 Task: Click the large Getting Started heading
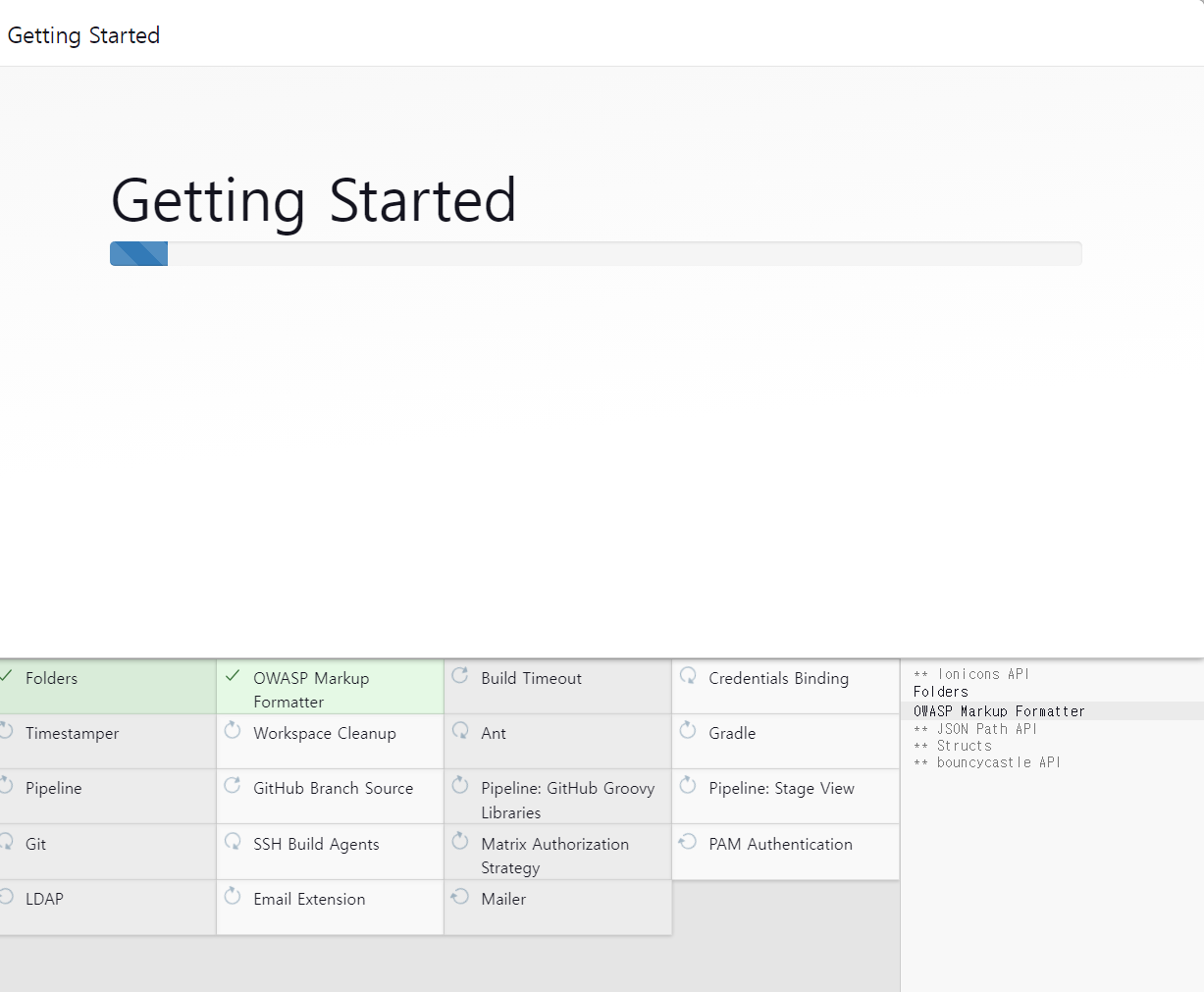pyautogui.click(x=314, y=201)
